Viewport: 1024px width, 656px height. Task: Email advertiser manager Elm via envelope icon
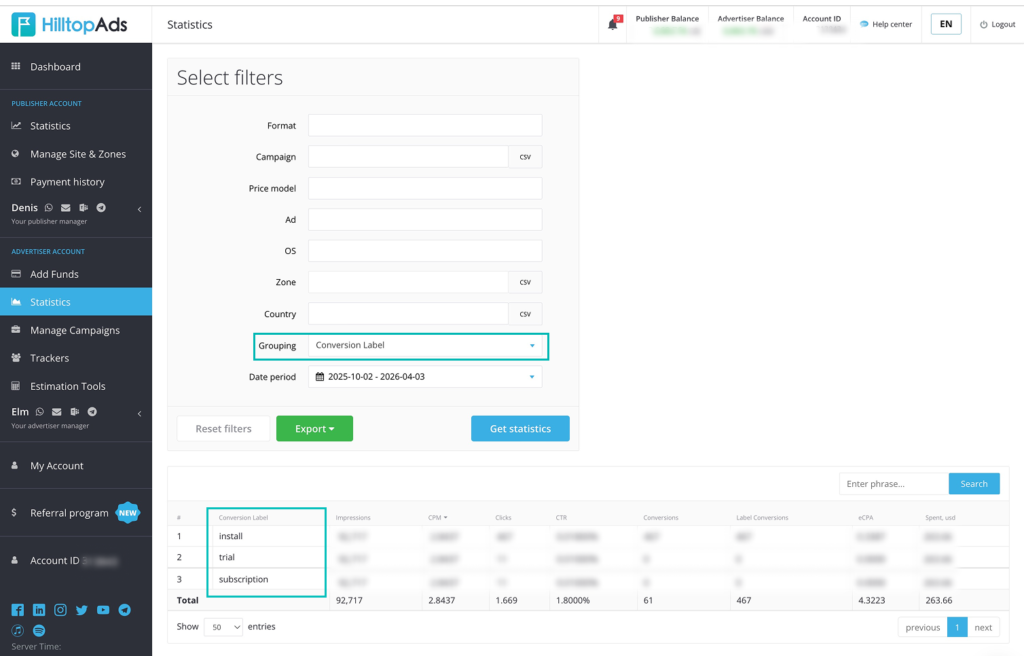click(x=57, y=412)
